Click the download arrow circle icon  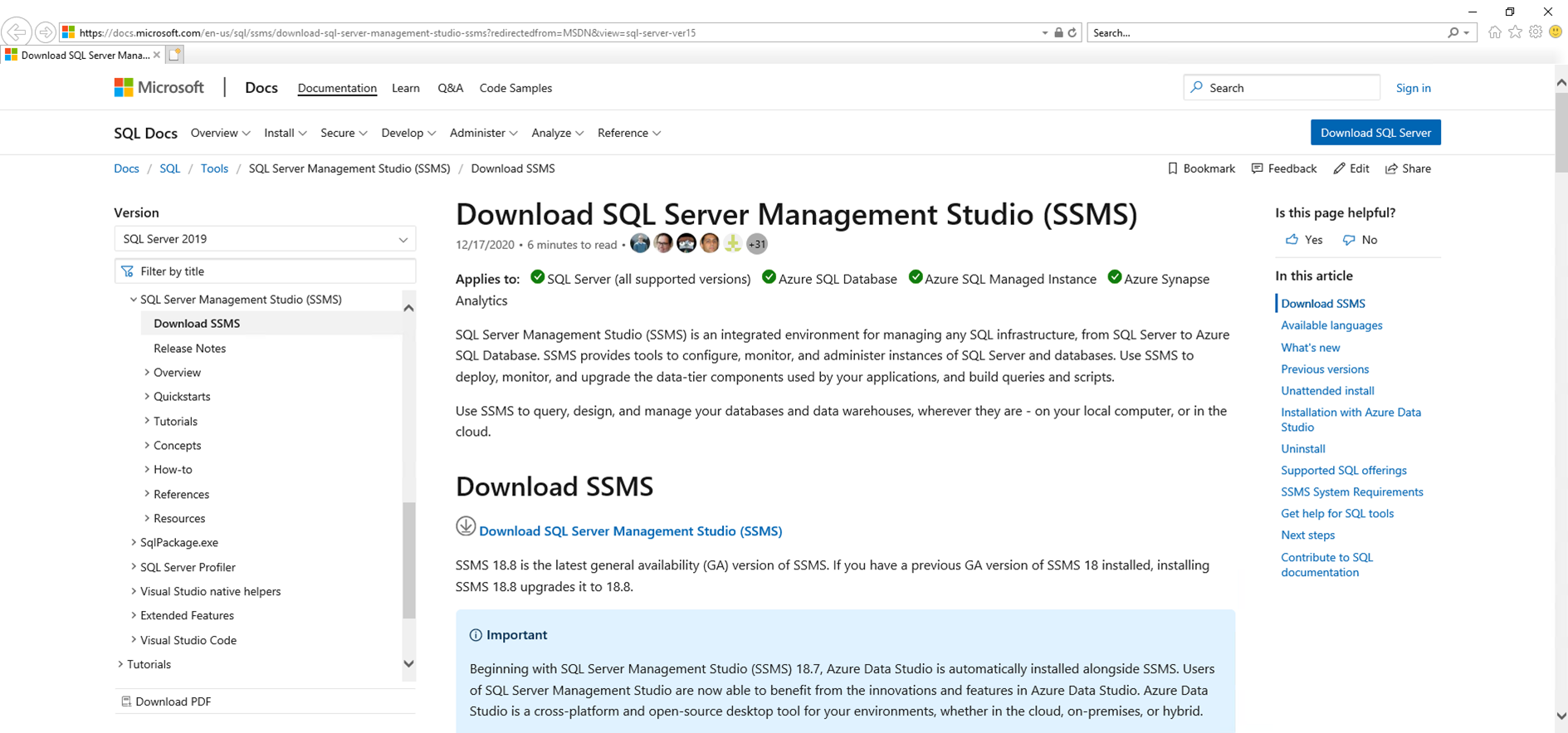coord(466,526)
